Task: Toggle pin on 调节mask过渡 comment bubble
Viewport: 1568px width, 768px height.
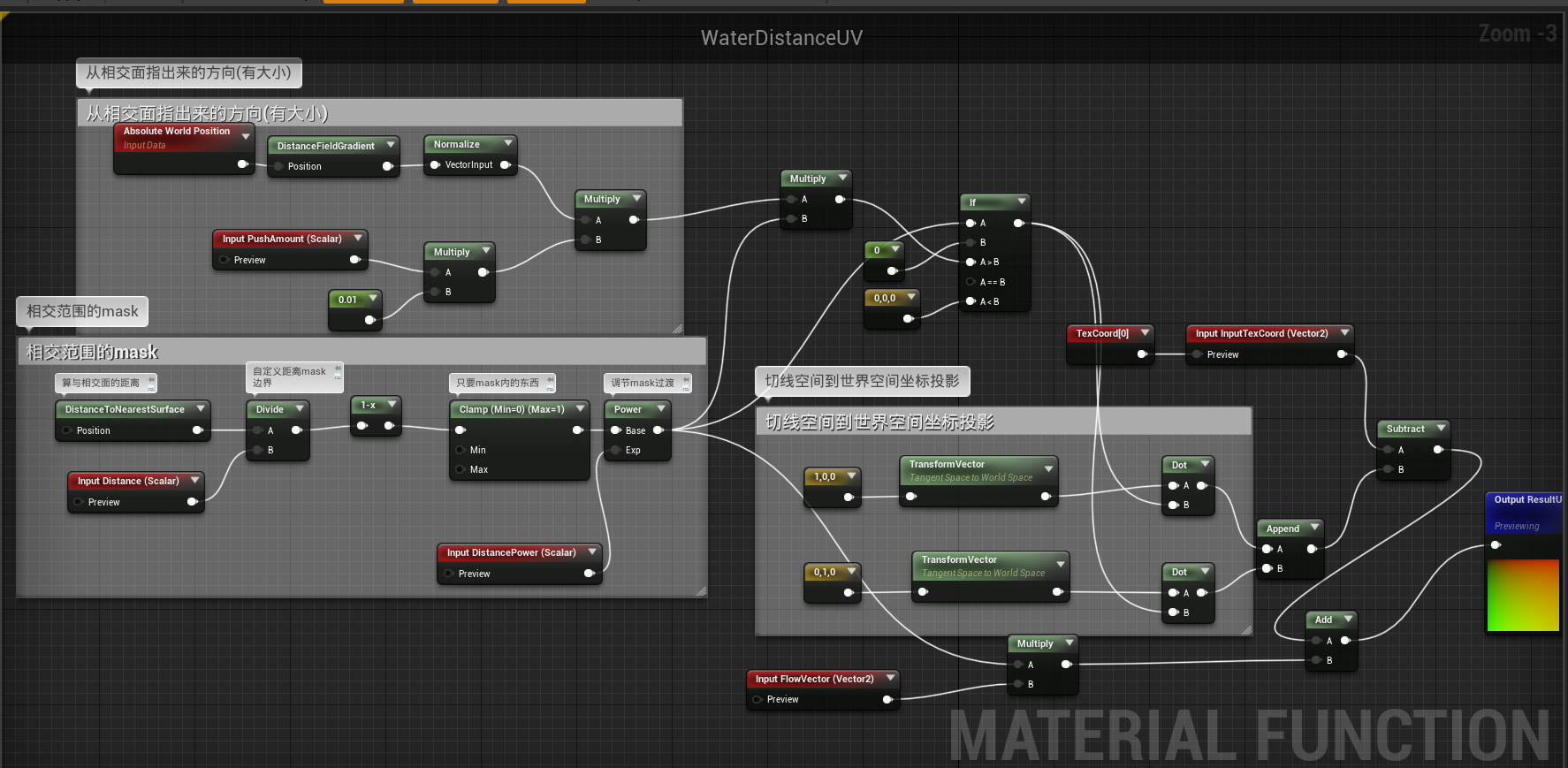Action: (x=687, y=379)
